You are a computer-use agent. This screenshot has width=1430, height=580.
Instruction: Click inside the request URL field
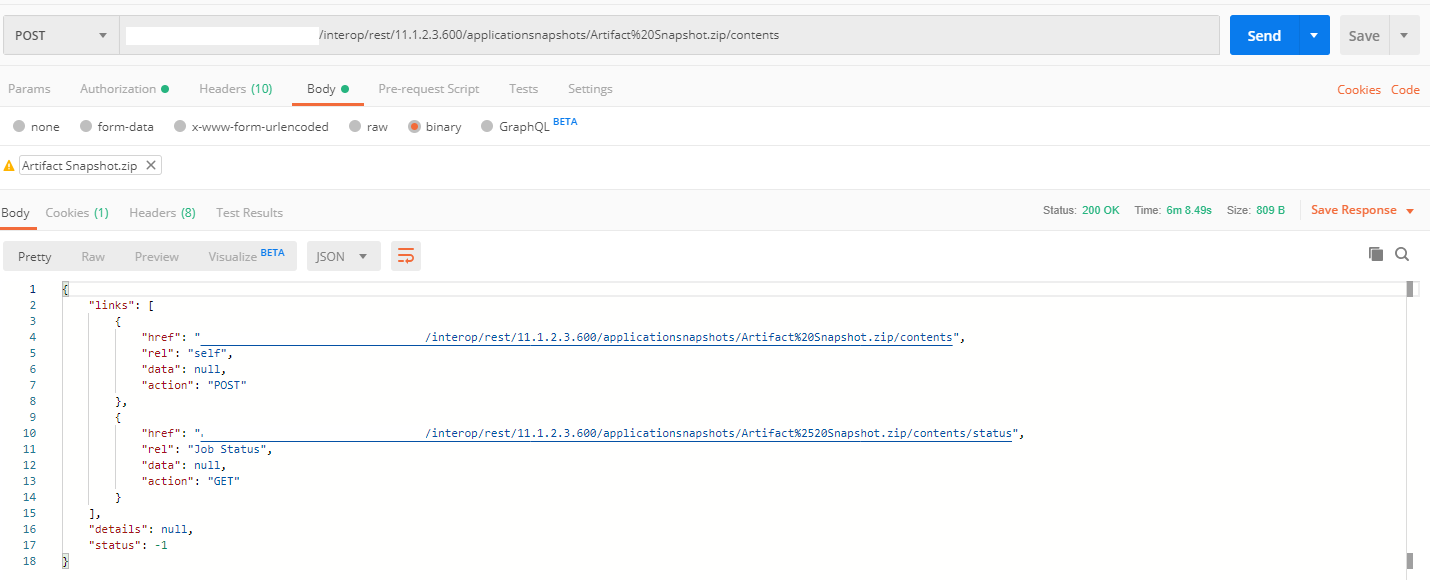pyautogui.click(x=600, y=34)
